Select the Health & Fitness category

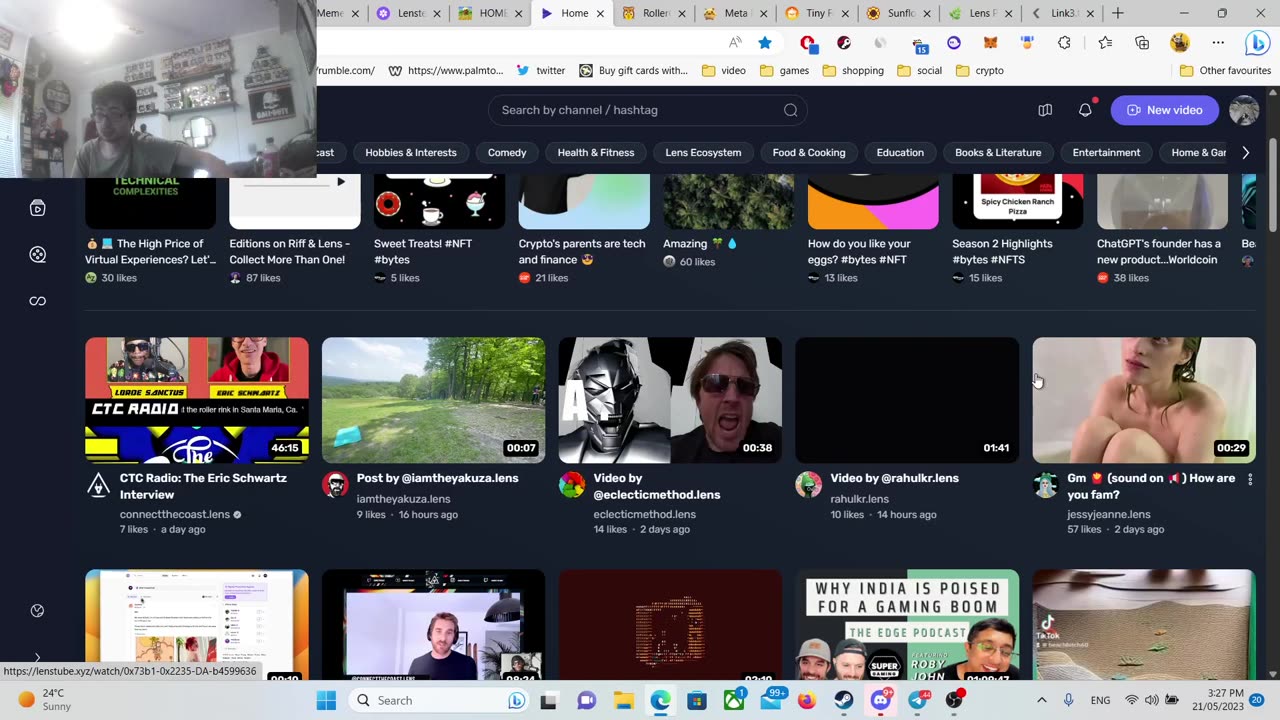click(x=596, y=153)
